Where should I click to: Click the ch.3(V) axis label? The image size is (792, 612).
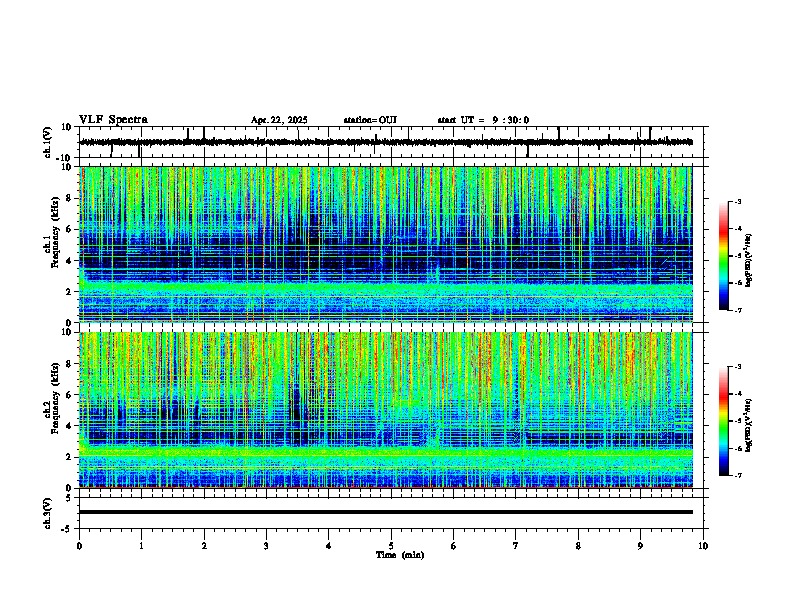tap(48, 513)
